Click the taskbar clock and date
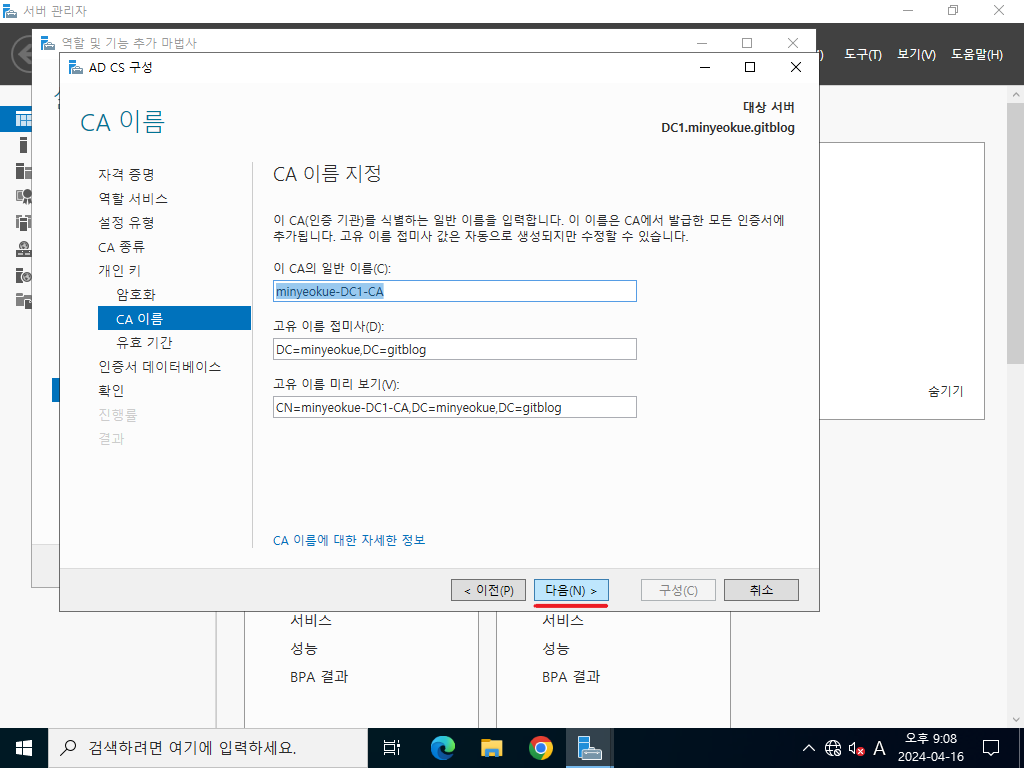This screenshot has height=768, width=1024. 931,748
